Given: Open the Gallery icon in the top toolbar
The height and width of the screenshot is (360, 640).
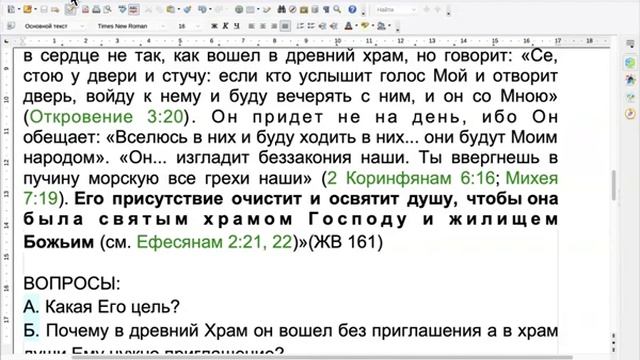Looking at the screenshot, I should [304, 9].
